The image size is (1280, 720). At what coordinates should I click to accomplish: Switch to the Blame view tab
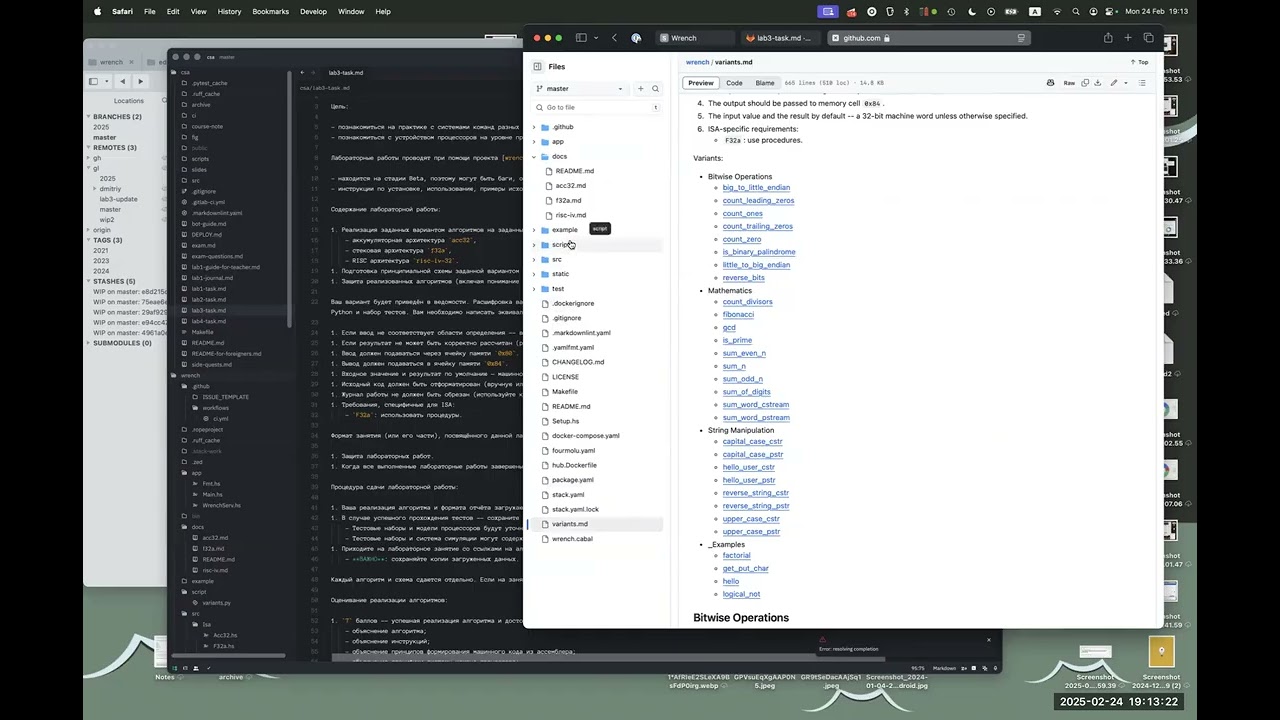click(x=765, y=83)
